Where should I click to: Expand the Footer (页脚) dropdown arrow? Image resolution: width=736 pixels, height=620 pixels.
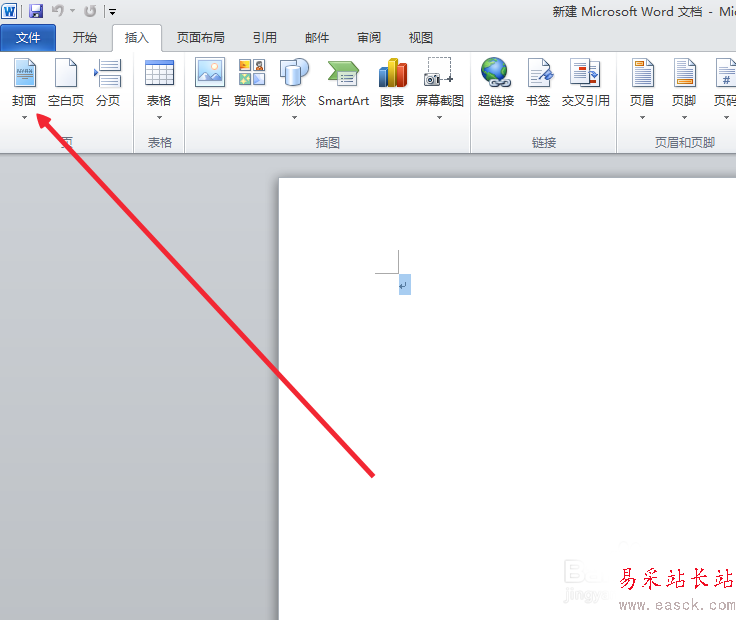click(684, 117)
